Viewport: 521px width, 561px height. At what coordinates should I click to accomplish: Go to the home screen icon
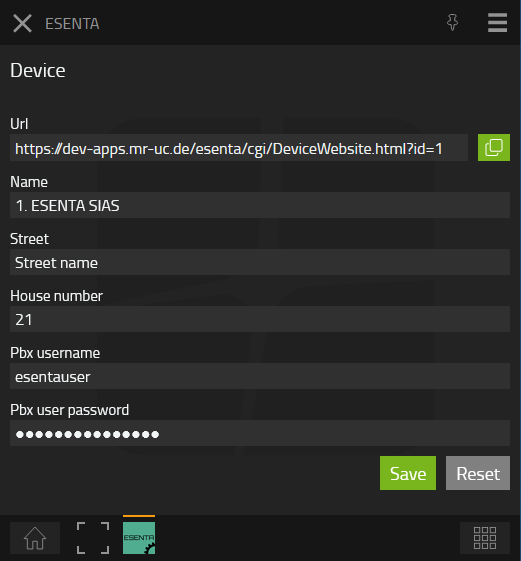tap(35, 538)
